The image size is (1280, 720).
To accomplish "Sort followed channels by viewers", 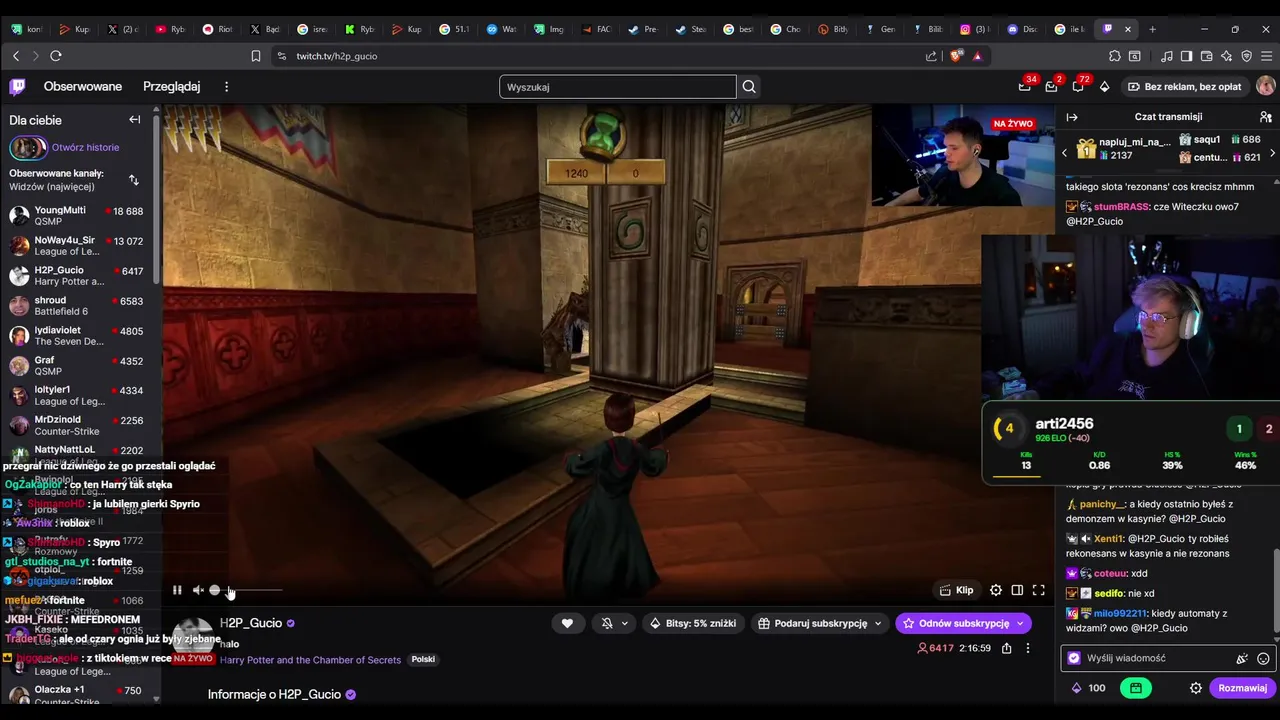I will 134,180.
